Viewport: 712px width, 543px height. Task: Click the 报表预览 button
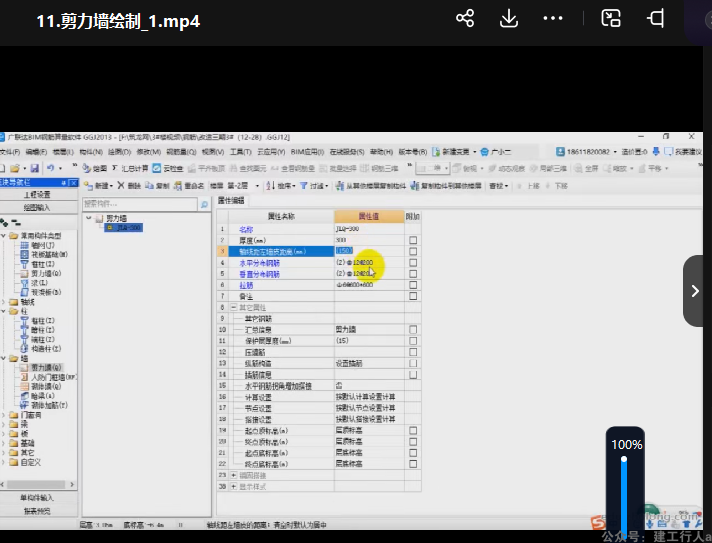coord(38,511)
